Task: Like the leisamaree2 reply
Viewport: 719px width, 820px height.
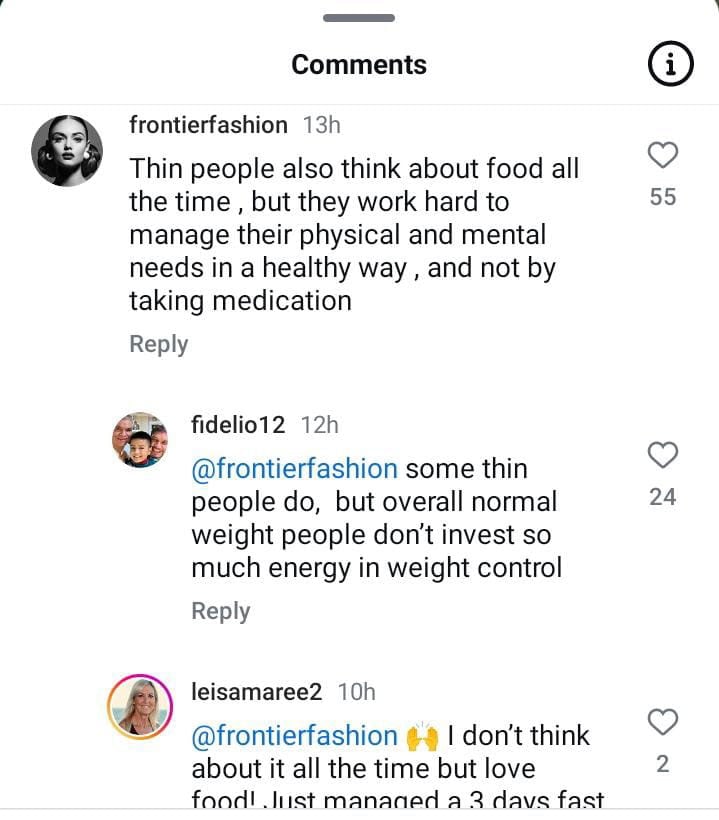Action: click(663, 721)
